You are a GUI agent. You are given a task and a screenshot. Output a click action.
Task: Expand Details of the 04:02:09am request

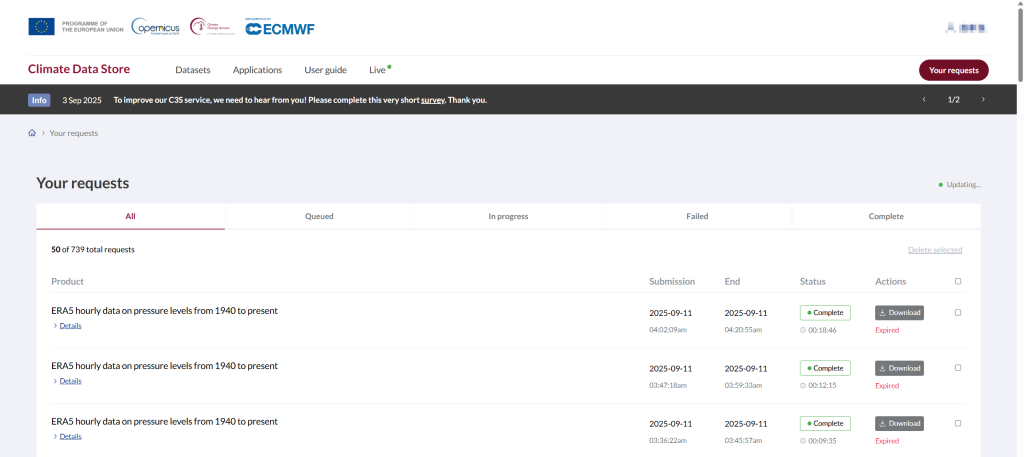click(x=70, y=326)
